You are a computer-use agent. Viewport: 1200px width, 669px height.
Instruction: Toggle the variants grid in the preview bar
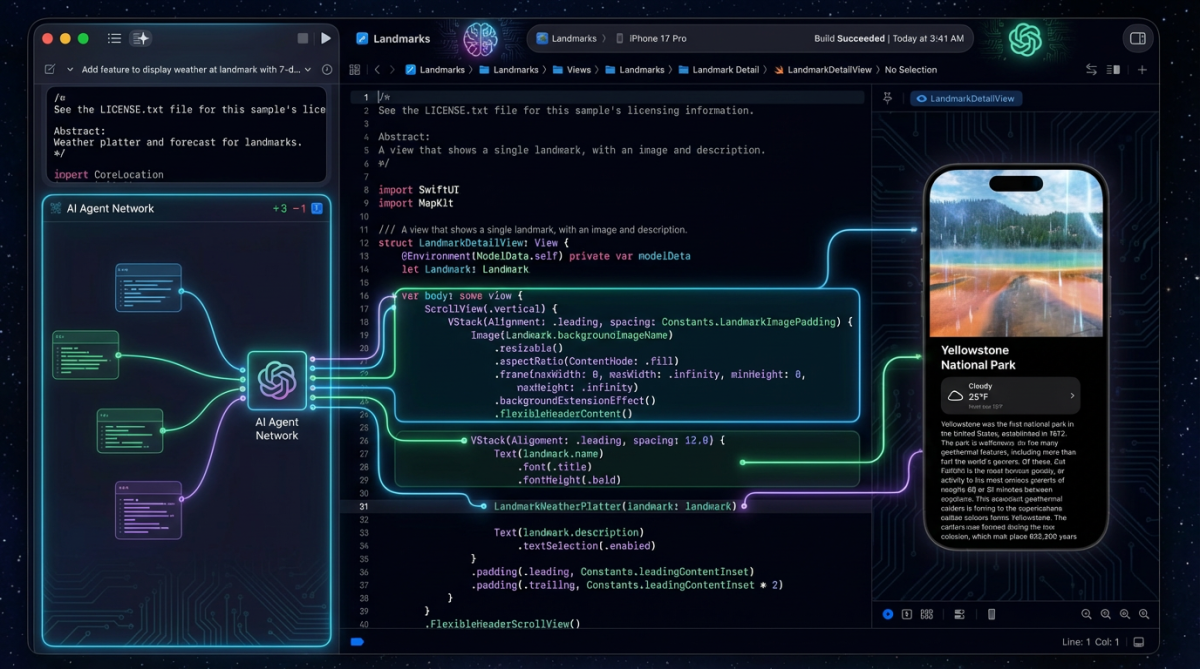927,614
